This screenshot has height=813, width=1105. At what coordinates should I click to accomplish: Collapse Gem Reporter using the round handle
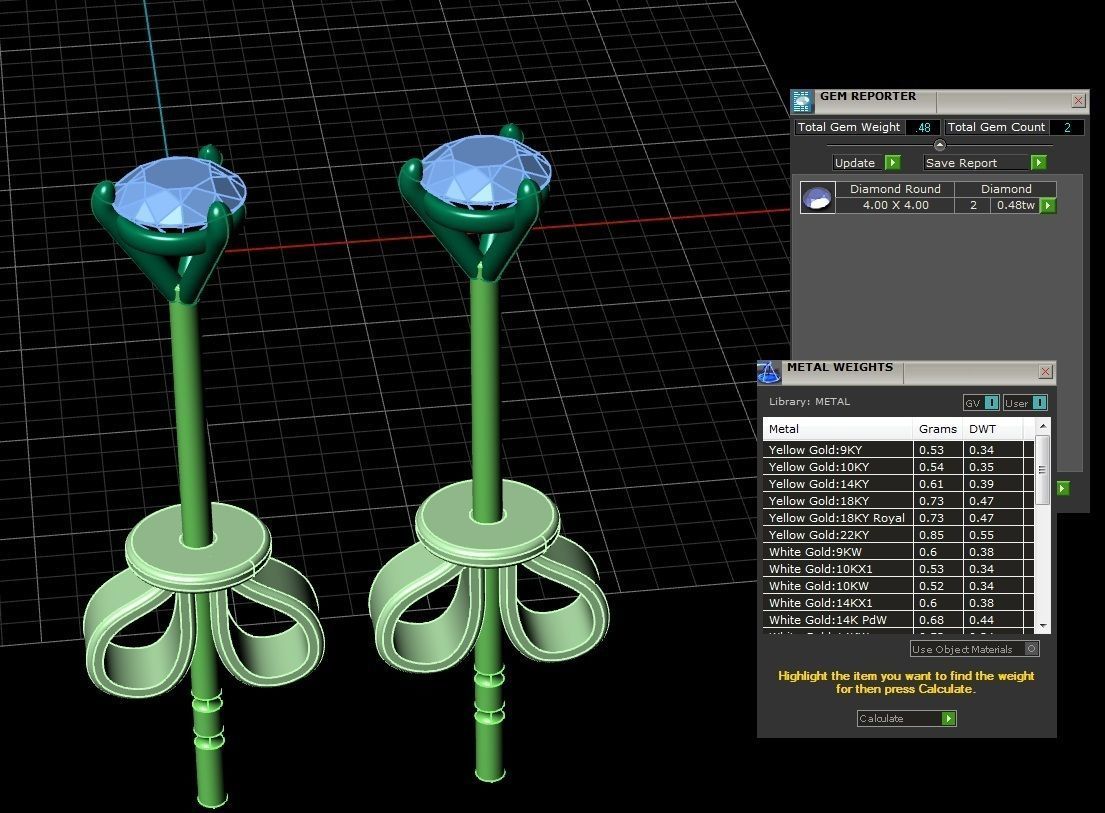click(x=939, y=145)
